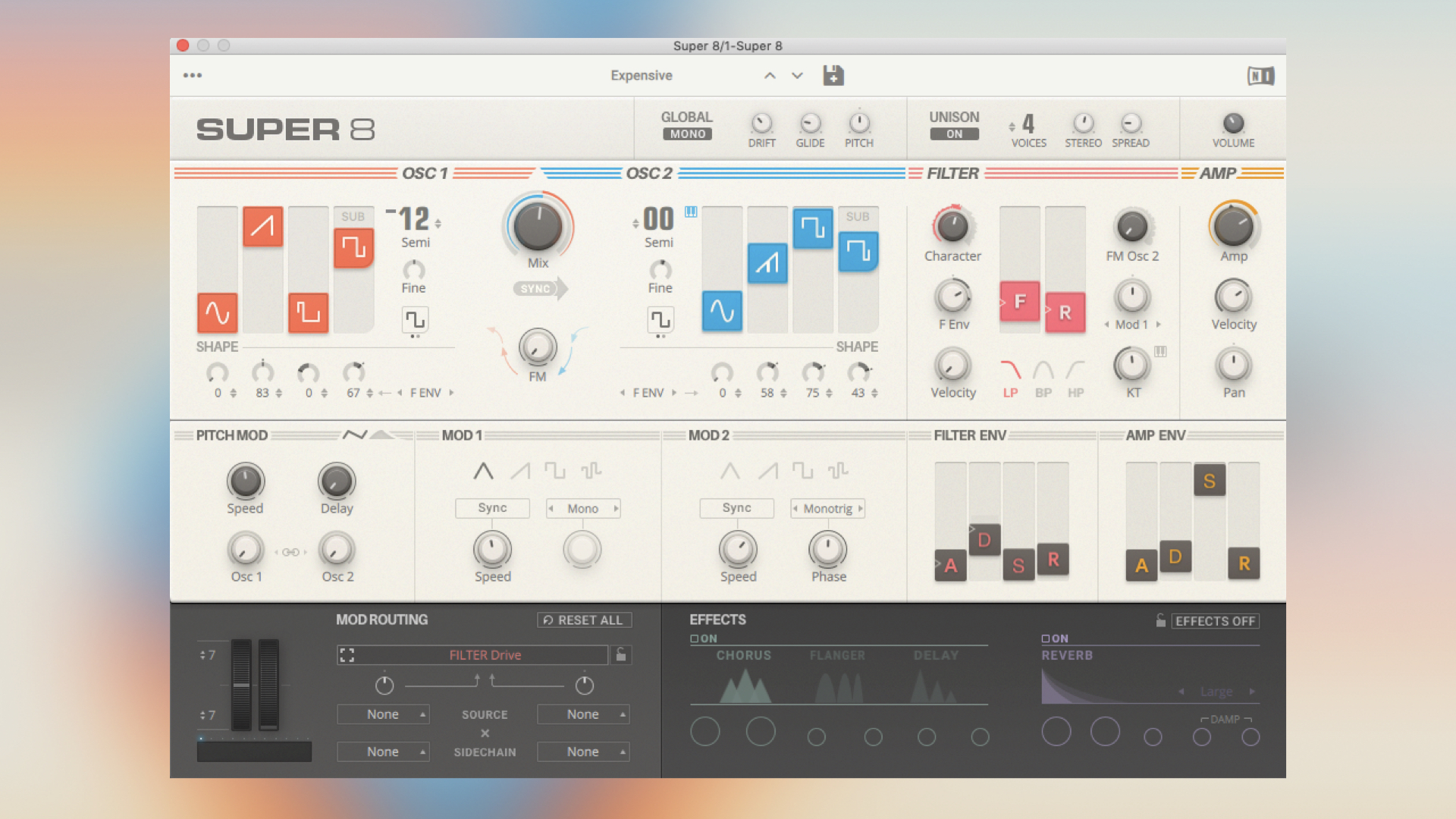Toggle the GLOBAL MONO mode button
This screenshot has width=1456, height=819.
[x=688, y=134]
